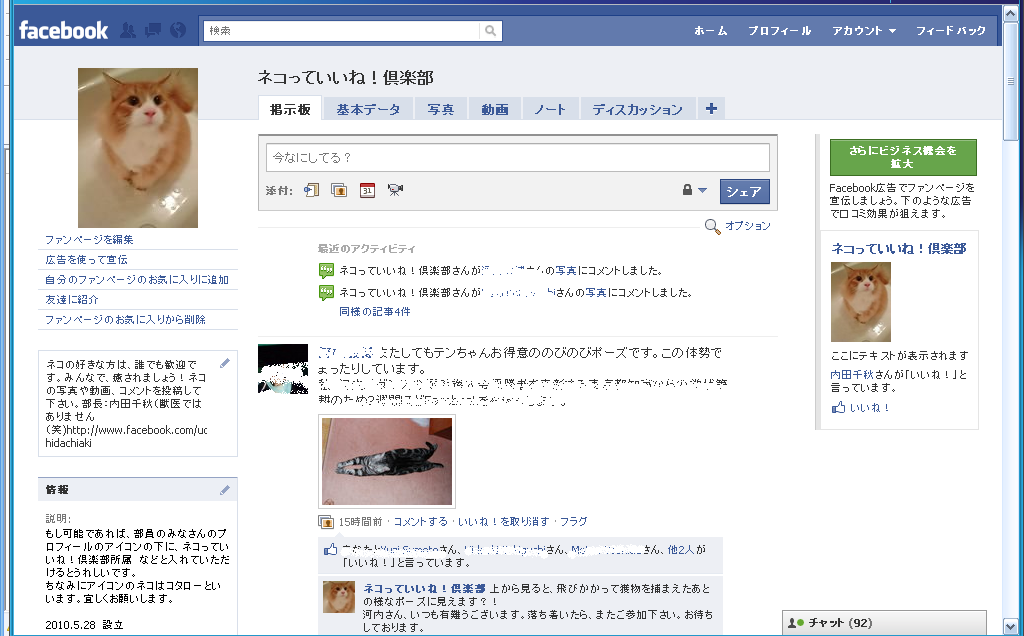Screen dimensions: 1024x636
Task: Expand the アカウント dropdown menu
Action: coord(864,31)
